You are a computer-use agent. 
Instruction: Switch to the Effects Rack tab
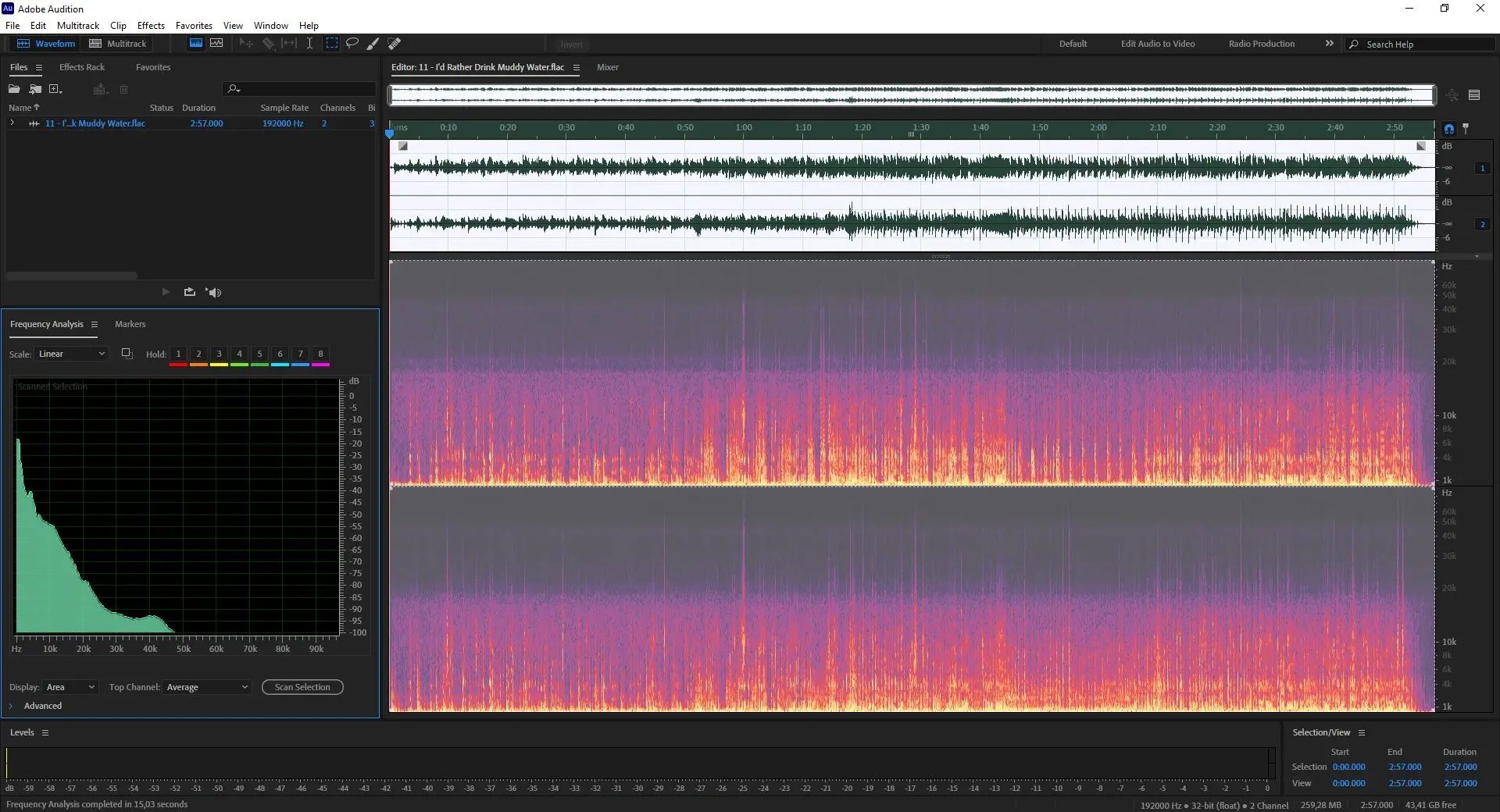point(82,68)
